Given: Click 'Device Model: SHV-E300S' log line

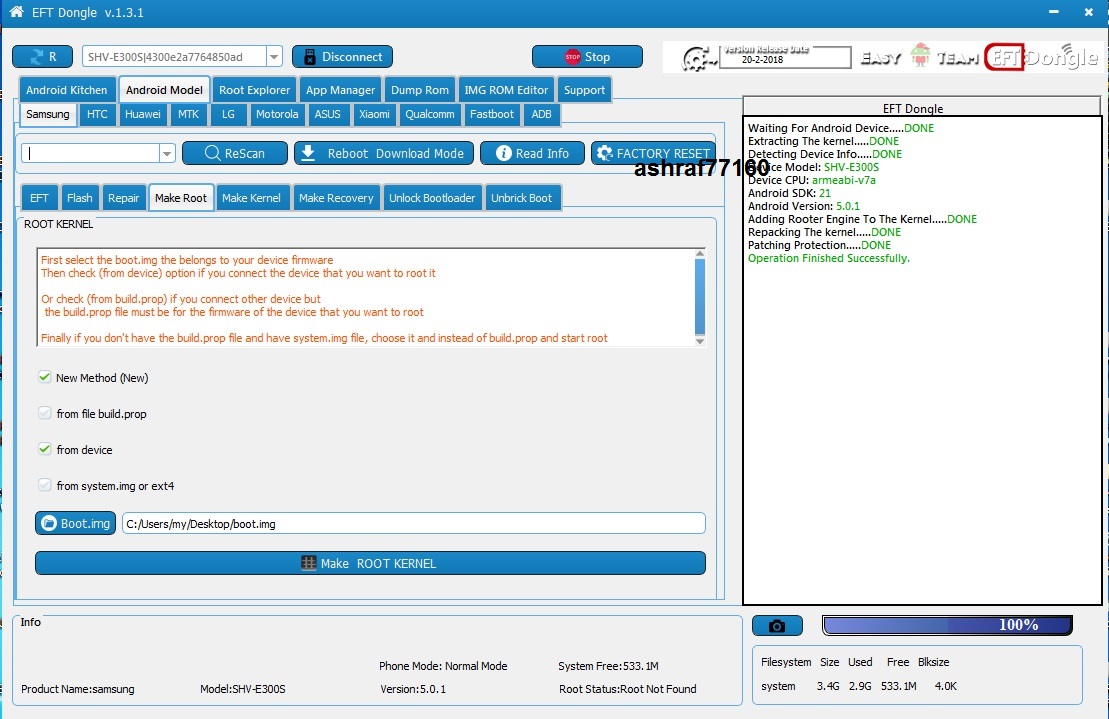Looking at the screenshot, I should tap(813, 167).
